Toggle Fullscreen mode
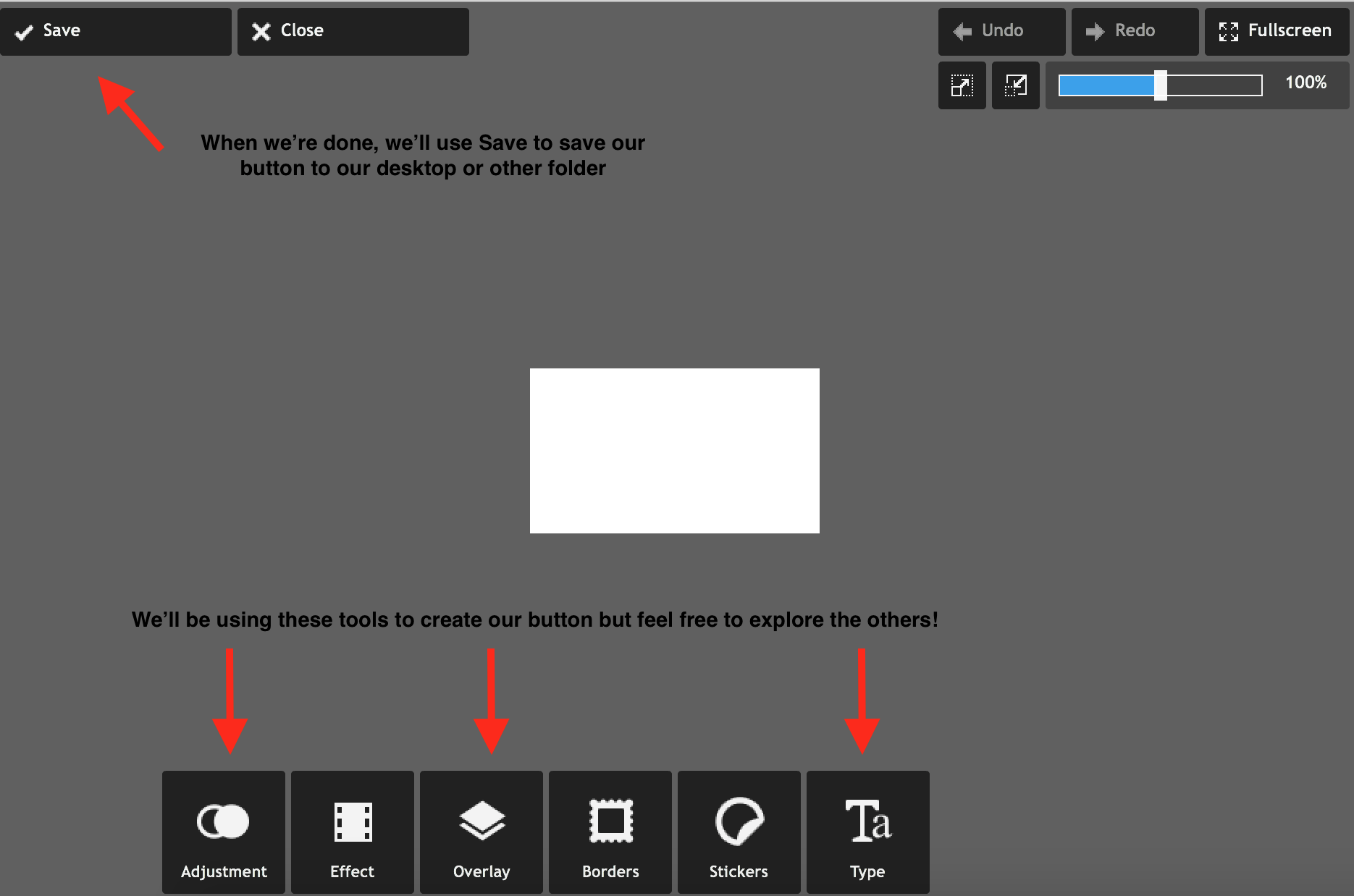 click(x=1277, y=31)
